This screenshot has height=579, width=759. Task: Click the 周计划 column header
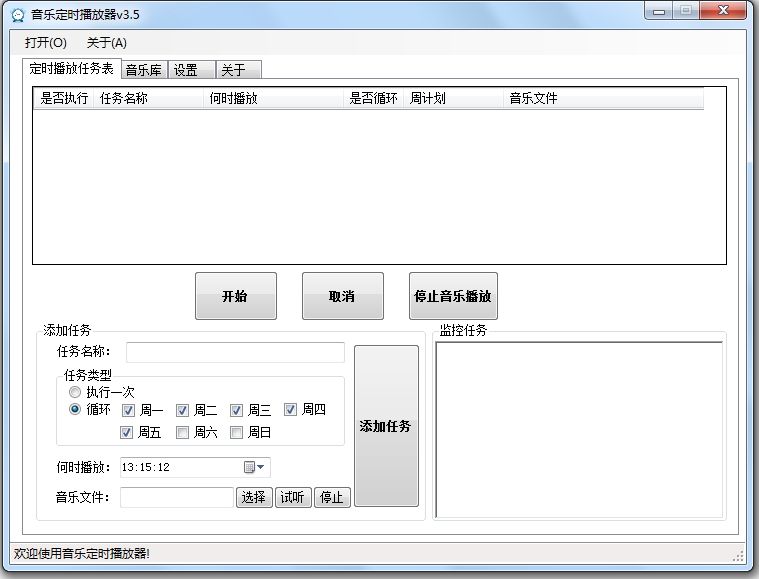[x=454, y=98]
